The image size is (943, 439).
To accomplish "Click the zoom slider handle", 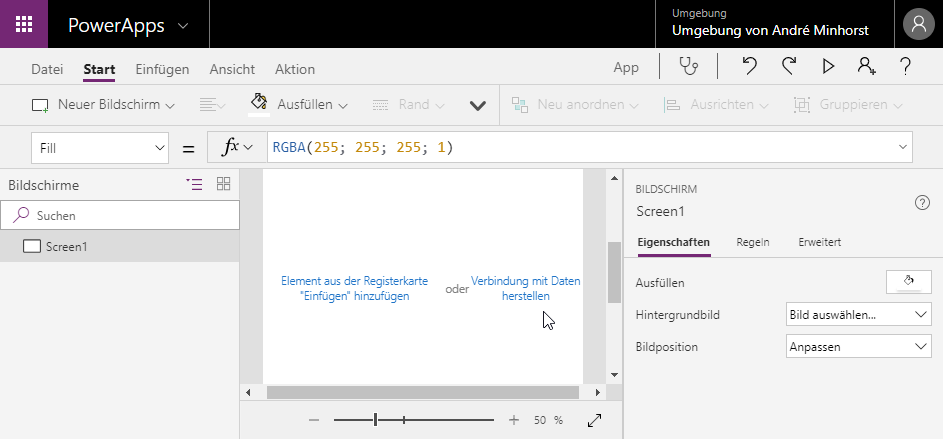I will (x=375, y=420).
